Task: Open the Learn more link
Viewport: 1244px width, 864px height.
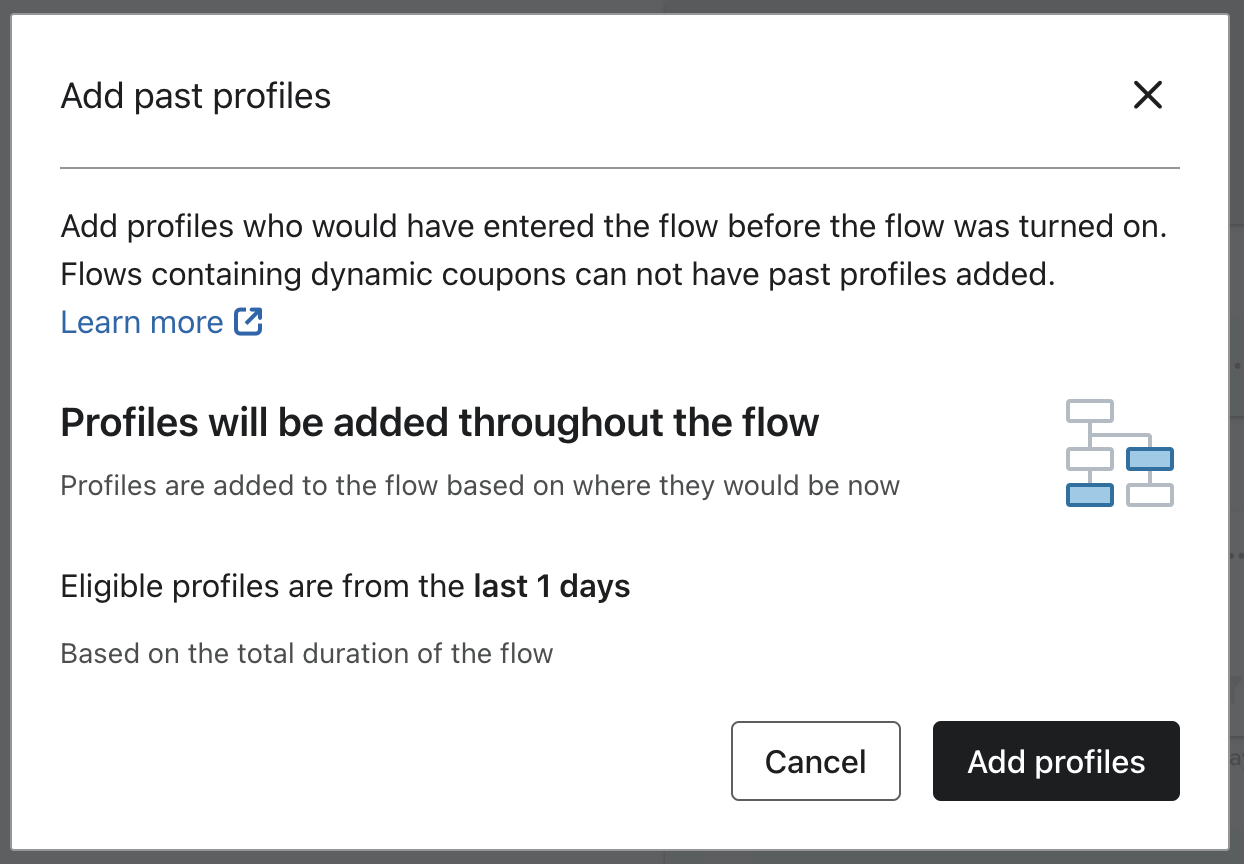Action: (140, 322)
